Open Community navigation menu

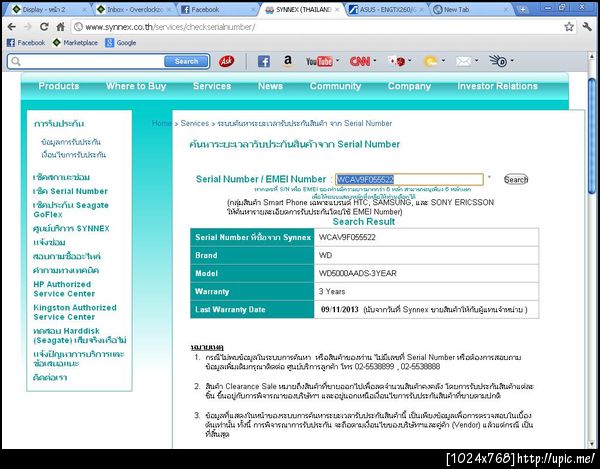pyautogui.click(x=336, y=86)
